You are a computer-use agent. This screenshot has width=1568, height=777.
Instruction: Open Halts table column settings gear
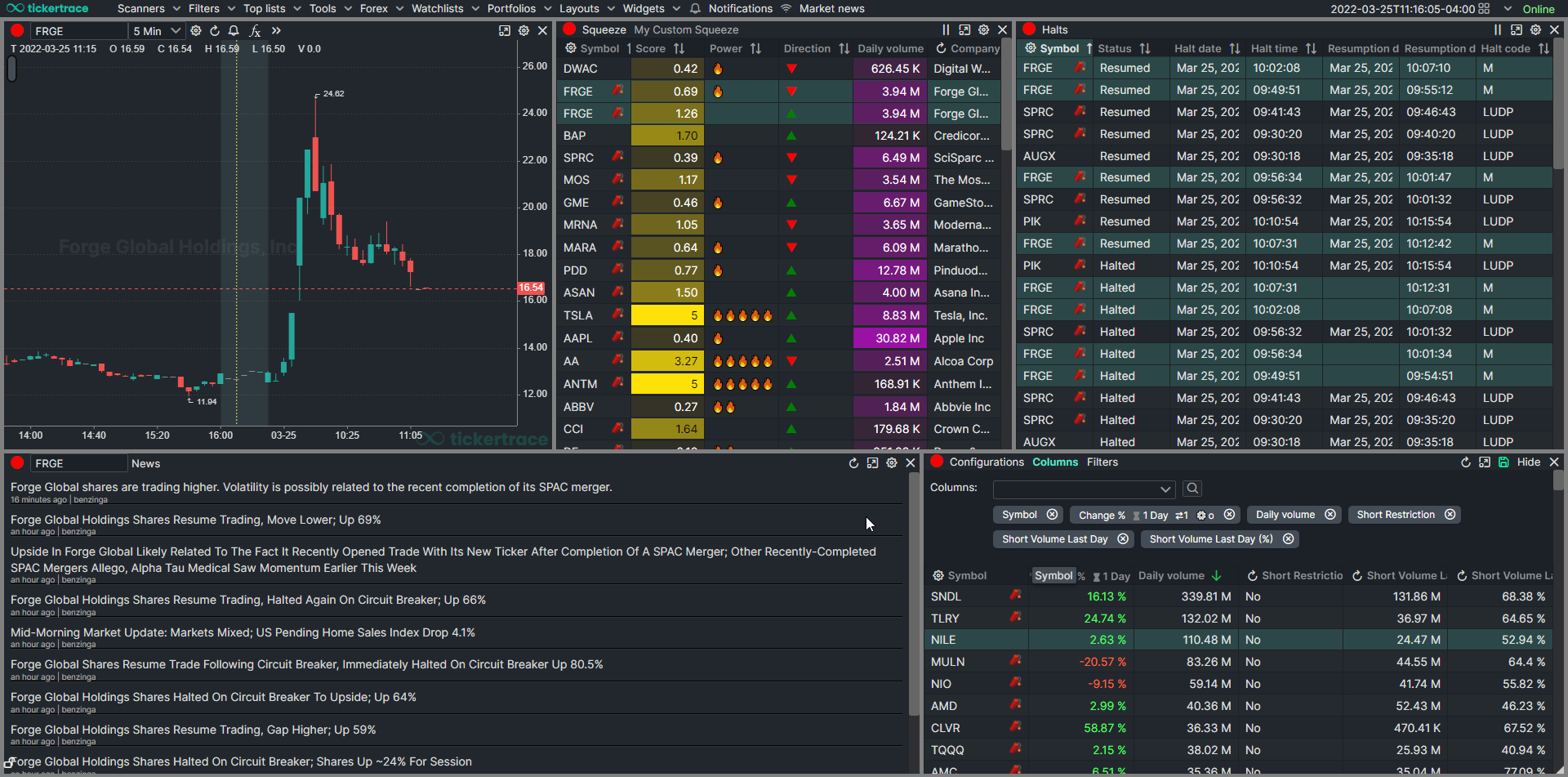coord(1031,48)
